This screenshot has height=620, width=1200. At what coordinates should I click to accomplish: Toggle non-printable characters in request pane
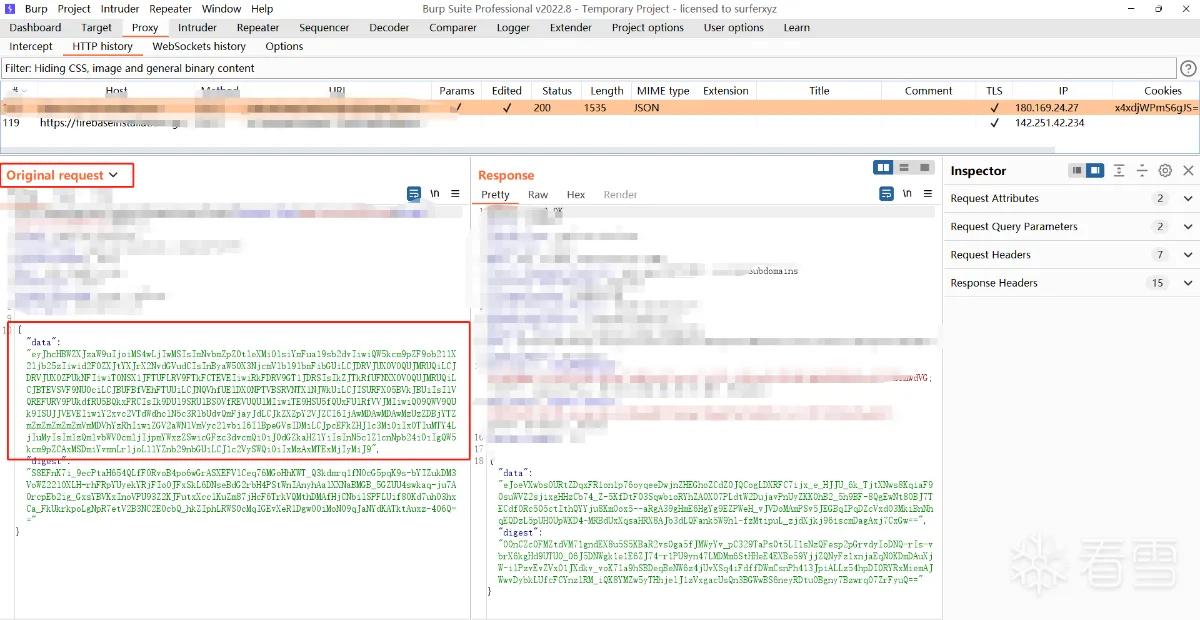435,194
